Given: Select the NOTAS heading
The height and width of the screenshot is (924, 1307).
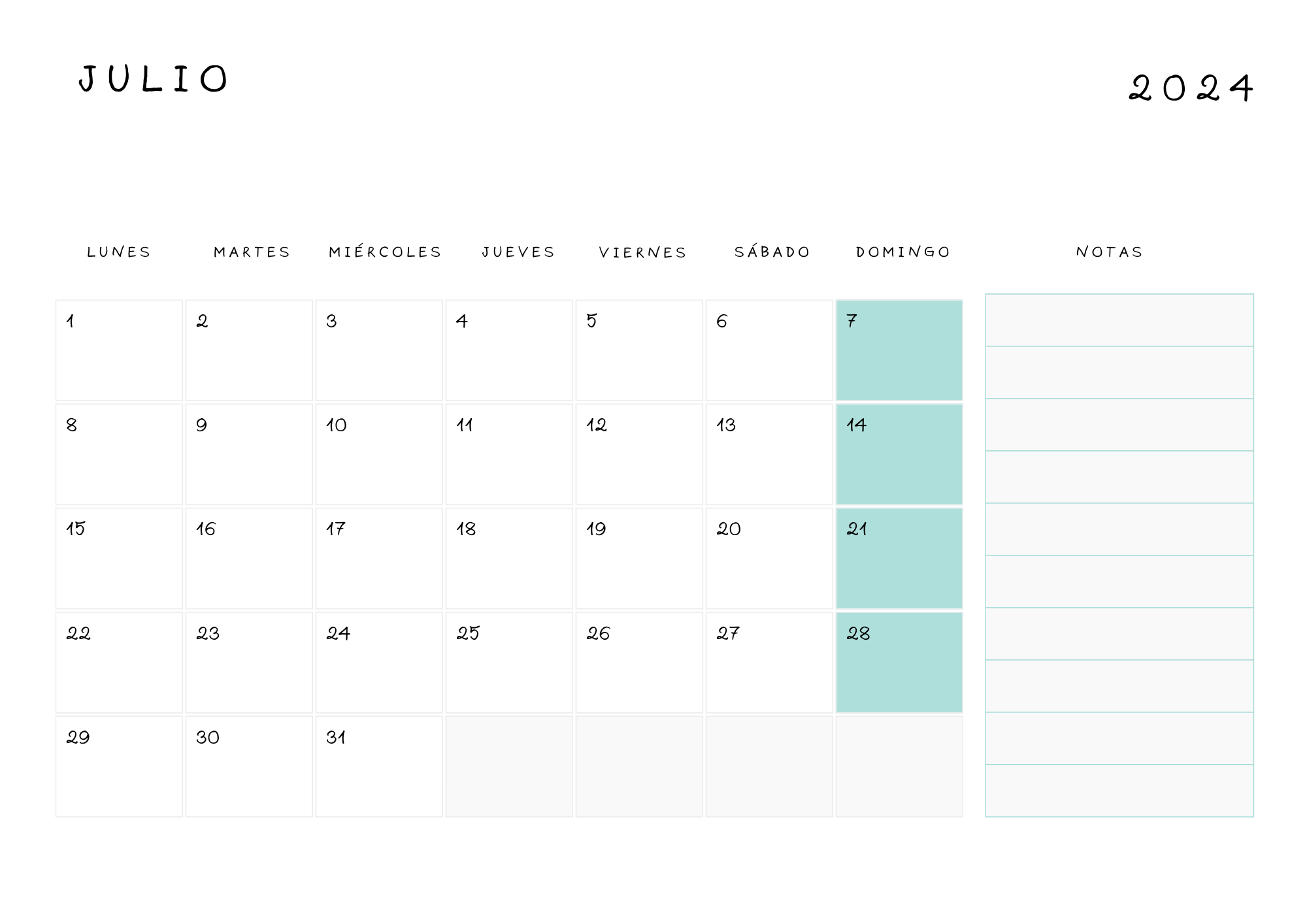Looking at the screenshot, I should 1110,252.
